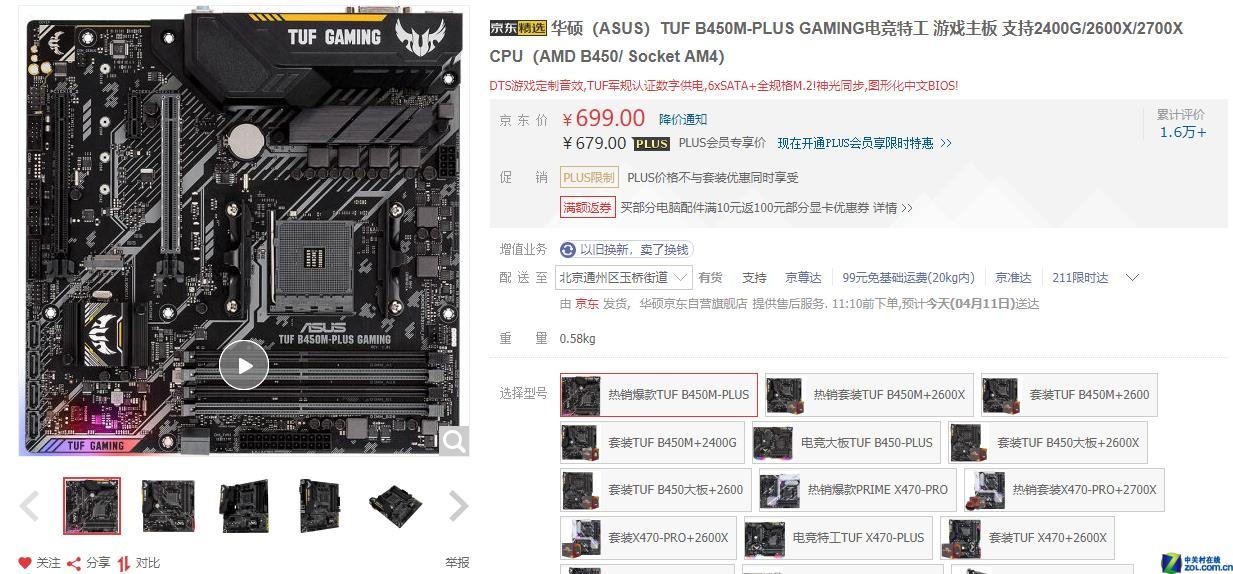The image size is (1233, 574).
Task: Select the second motherboard thumbnail
Action: tap(168, 506)
